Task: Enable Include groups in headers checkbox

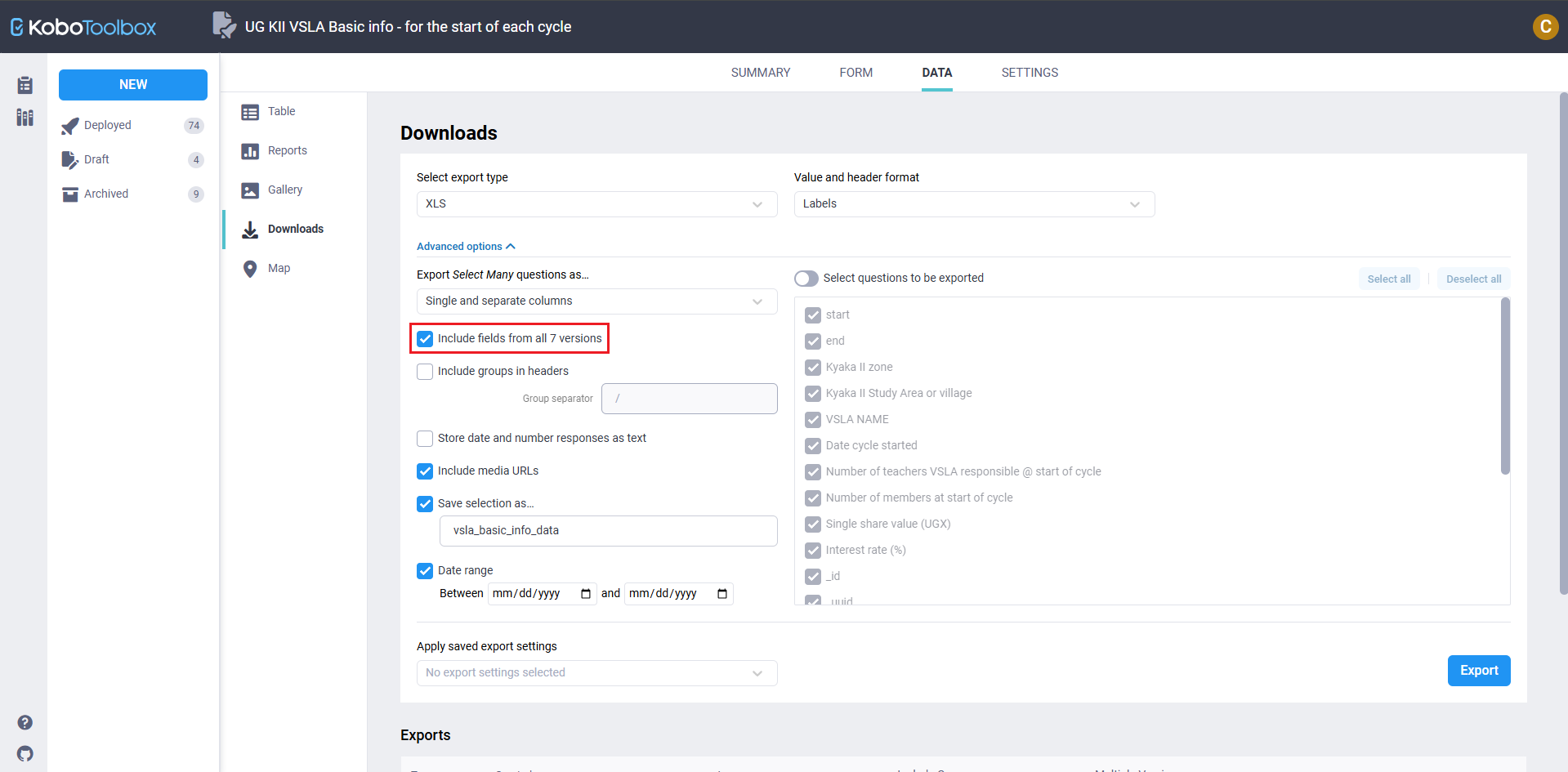Action: [425, 372]
